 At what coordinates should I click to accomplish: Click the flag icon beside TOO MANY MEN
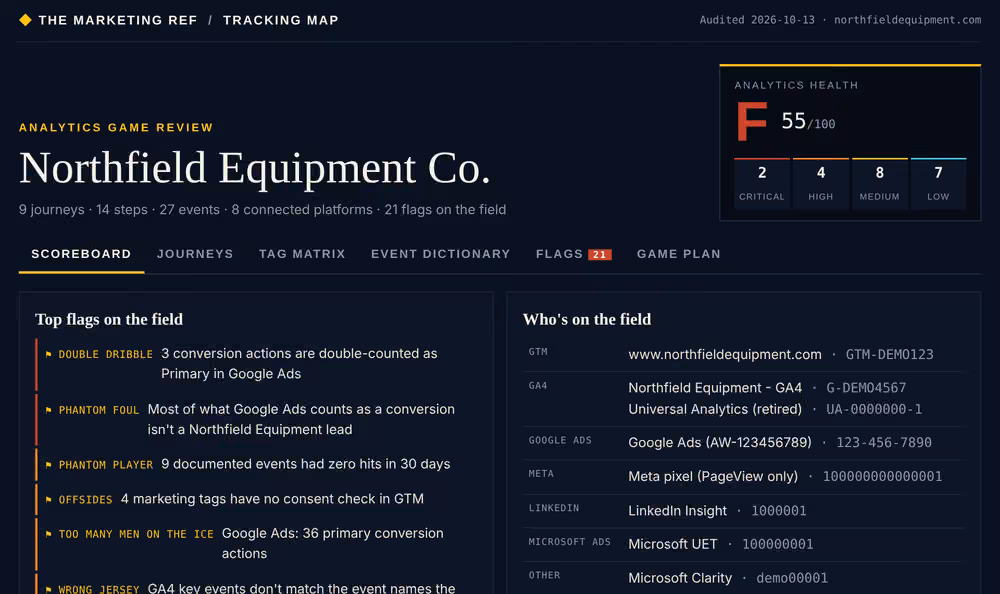click(48, 534)
